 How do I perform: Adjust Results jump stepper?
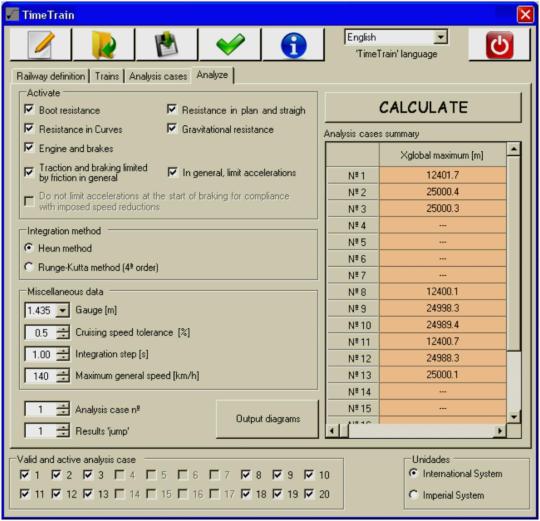(63, 431)
